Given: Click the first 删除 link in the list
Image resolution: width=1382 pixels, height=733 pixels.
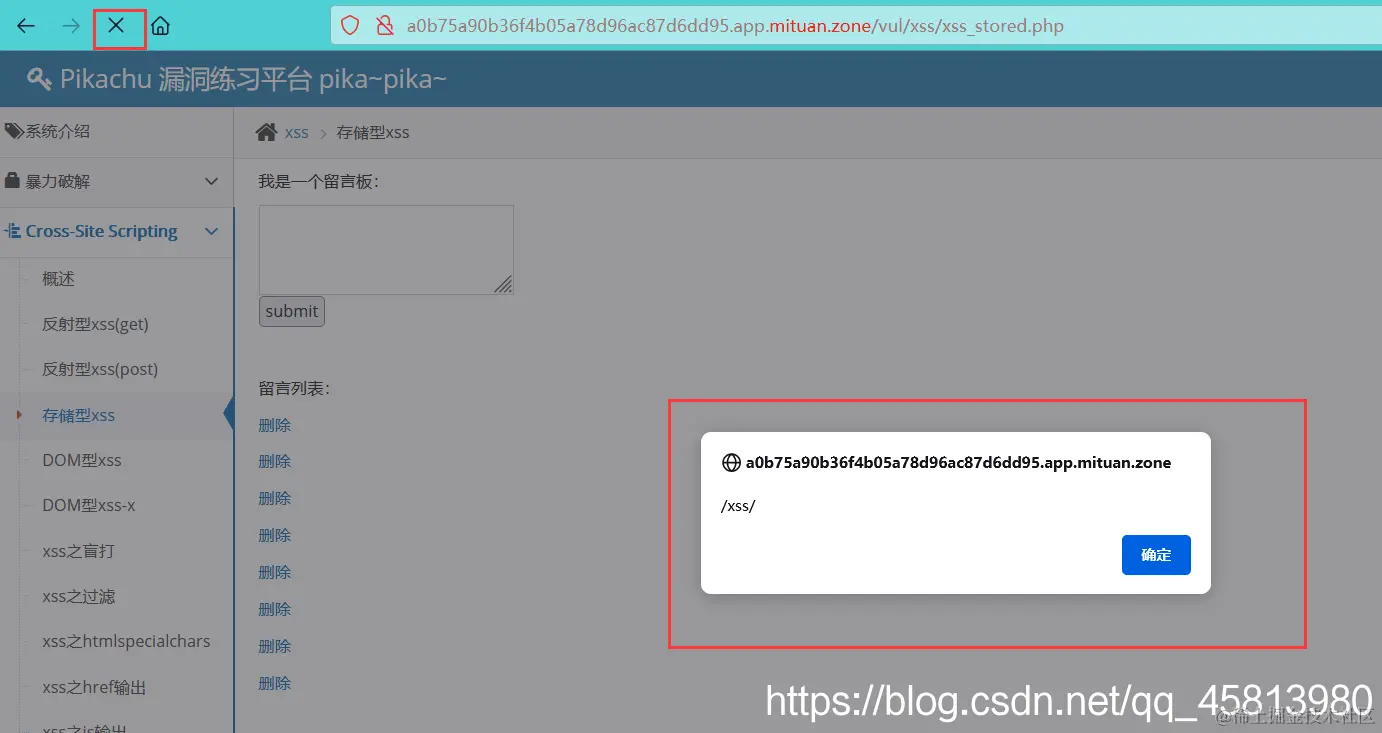Looking at the screenshot, I should click(x=275, y=425).
